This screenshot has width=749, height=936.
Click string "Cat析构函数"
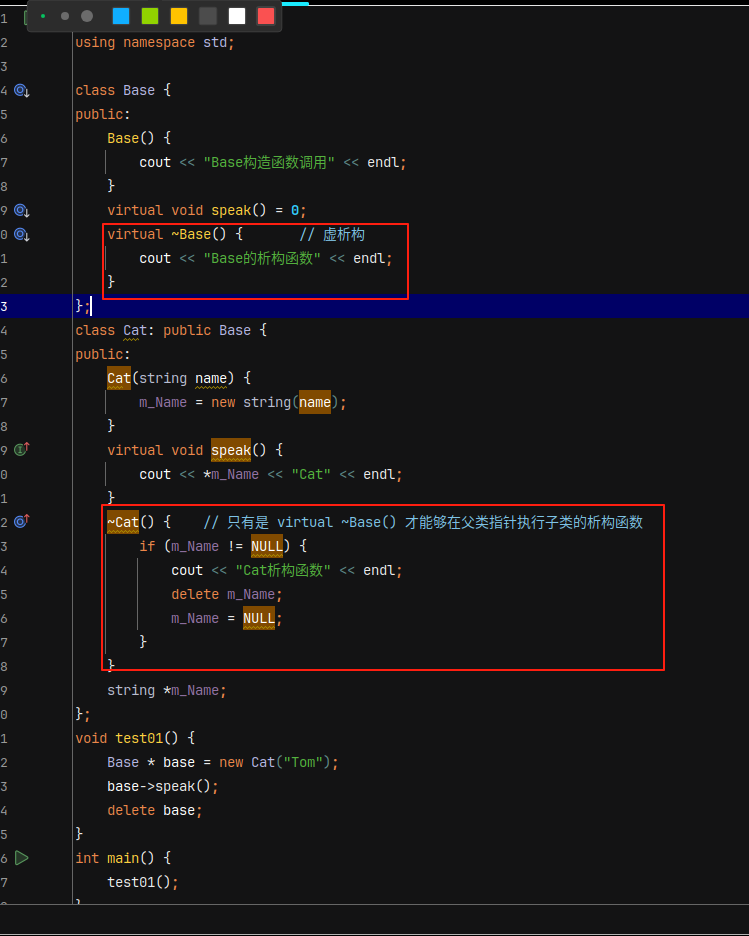point(283,570)
